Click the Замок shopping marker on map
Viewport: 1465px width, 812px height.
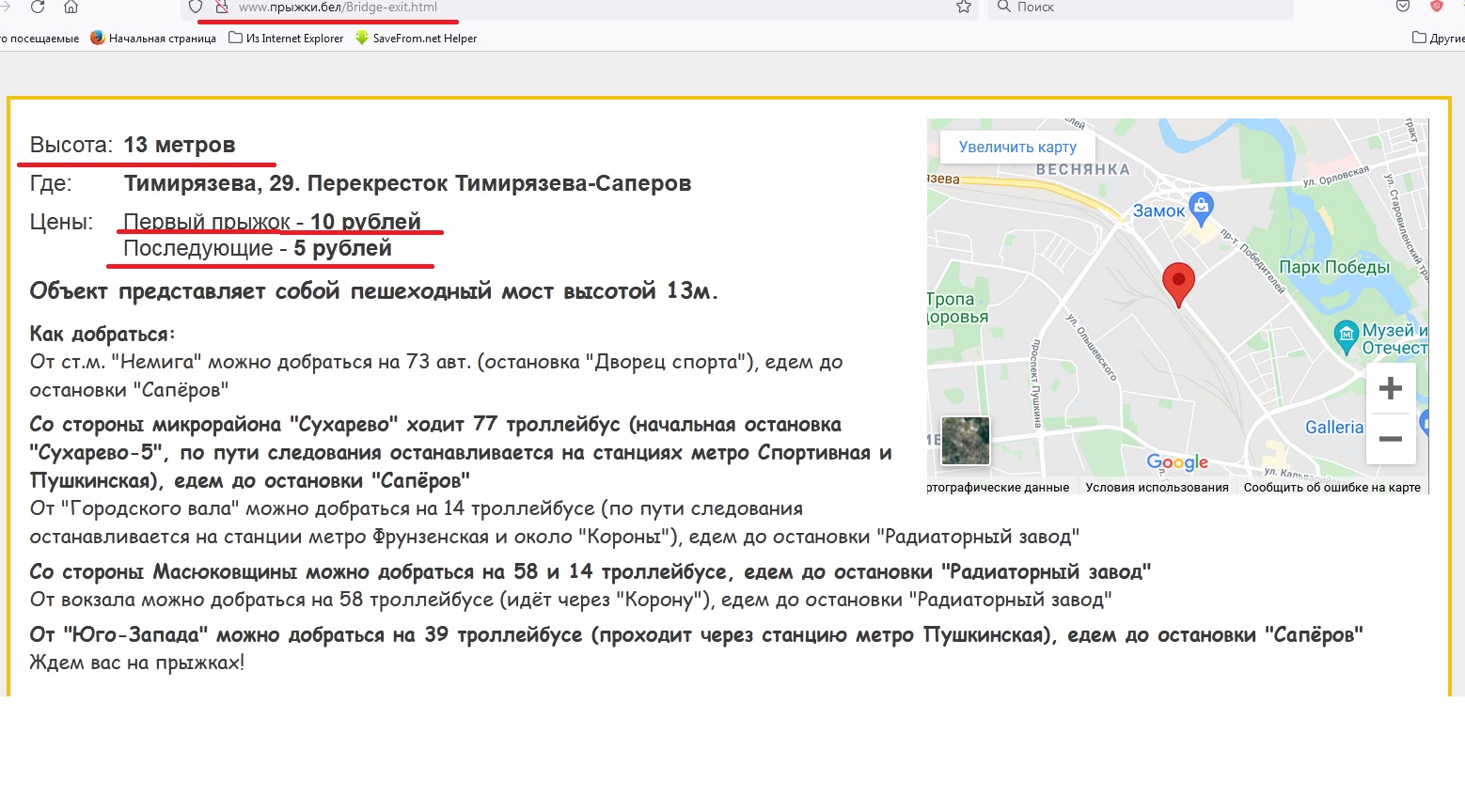[1201, 206]
